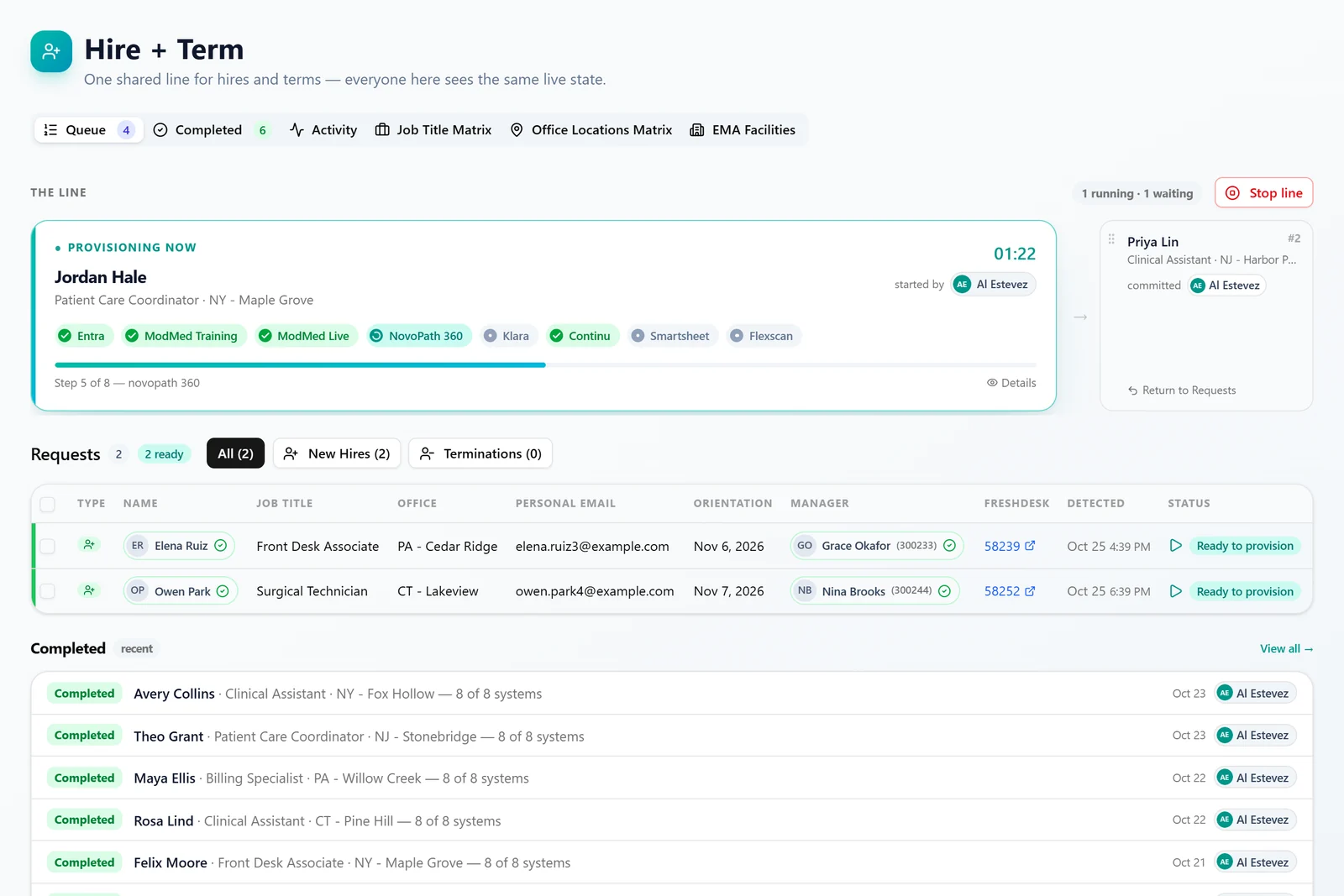
Task: Click the 2 ready badge
Action: (x=164, y=454)
